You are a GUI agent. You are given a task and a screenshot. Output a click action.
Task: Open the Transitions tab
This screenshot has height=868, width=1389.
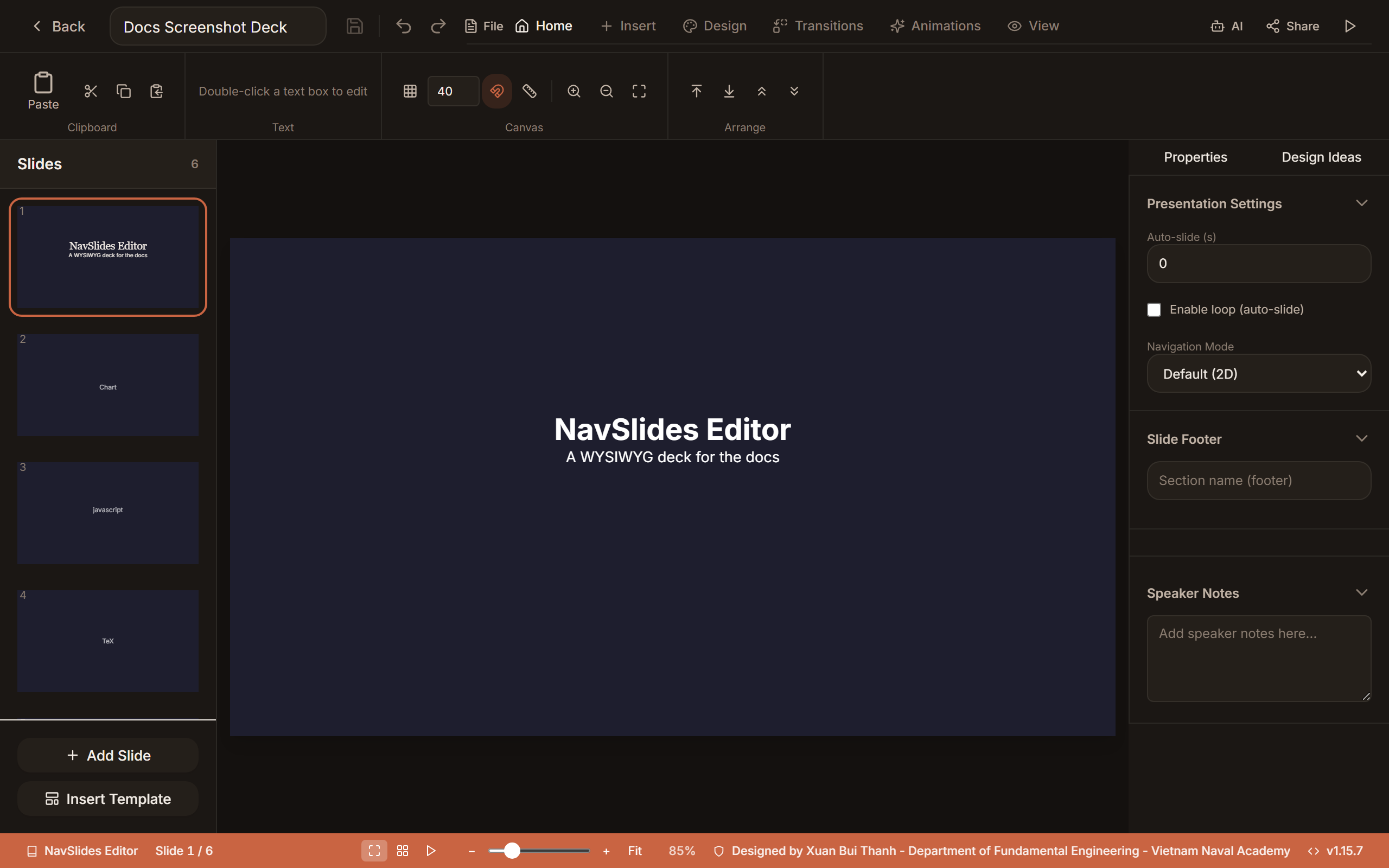[818, 27]
